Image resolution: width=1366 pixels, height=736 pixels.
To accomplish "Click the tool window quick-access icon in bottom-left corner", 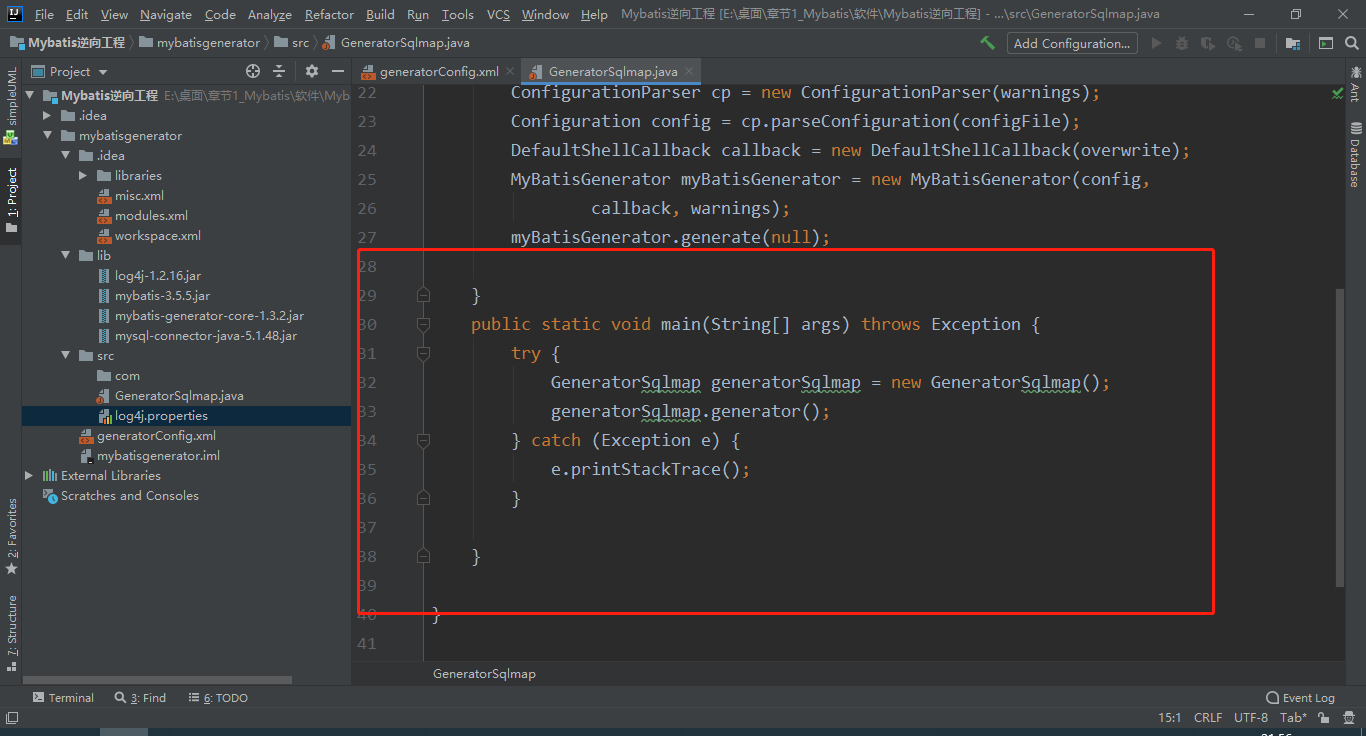I will (x=11, y=718).
